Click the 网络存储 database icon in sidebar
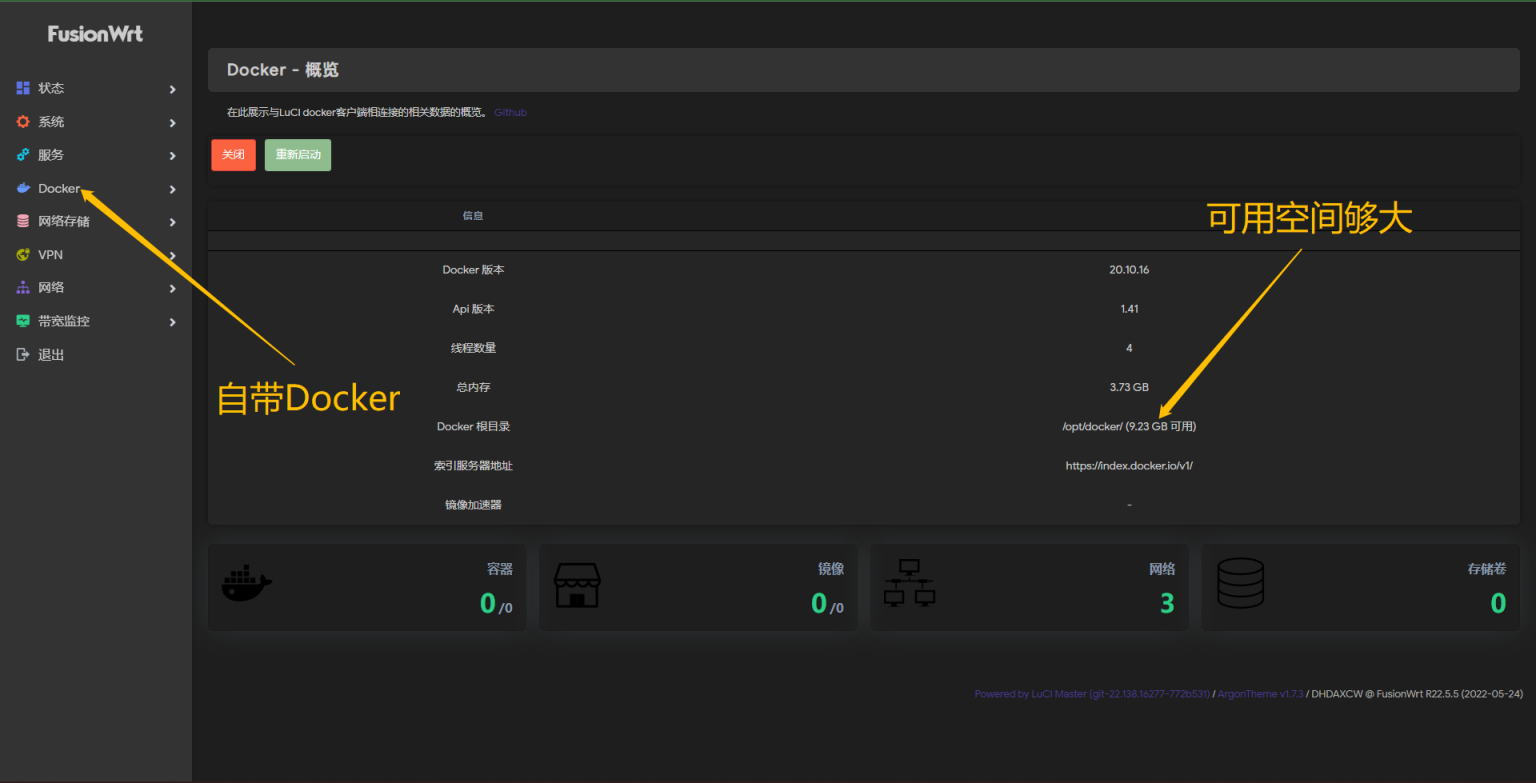The height and width of the screenshot is (783, 1536). pyautogui.click(x=23, y=221)
